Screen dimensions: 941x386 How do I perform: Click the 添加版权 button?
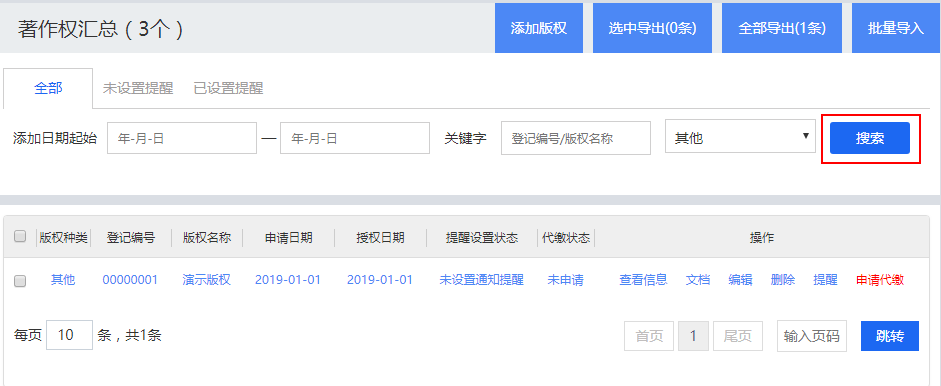point(539,28)
